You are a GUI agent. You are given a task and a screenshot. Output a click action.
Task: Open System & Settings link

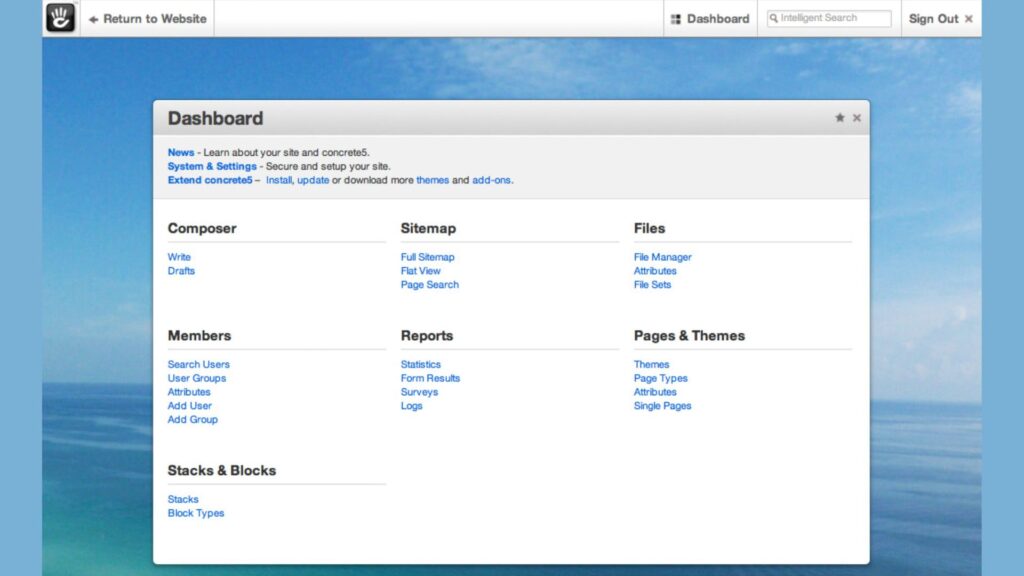[212, 166]
